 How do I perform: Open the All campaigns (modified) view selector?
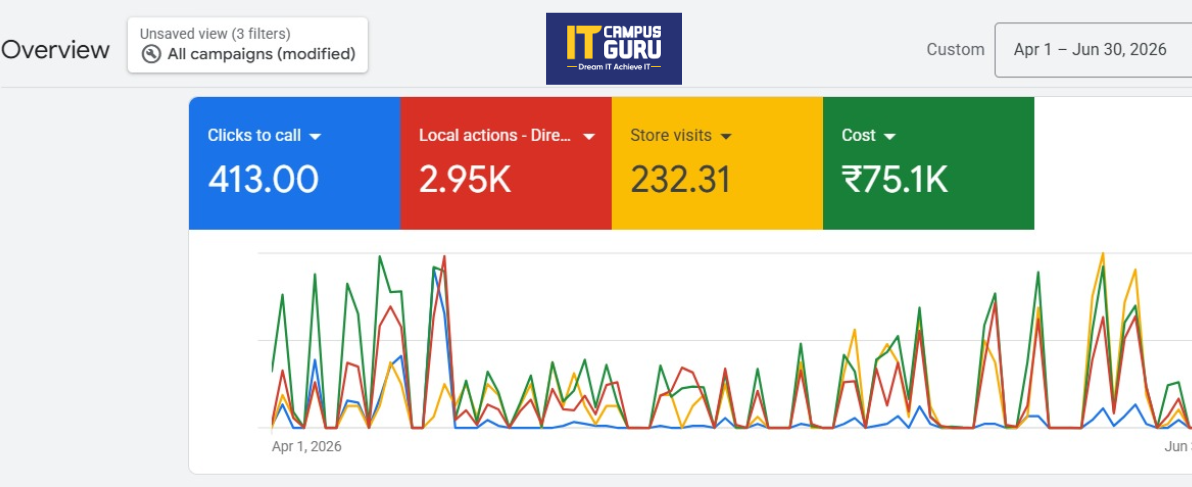tap(248, 46)
